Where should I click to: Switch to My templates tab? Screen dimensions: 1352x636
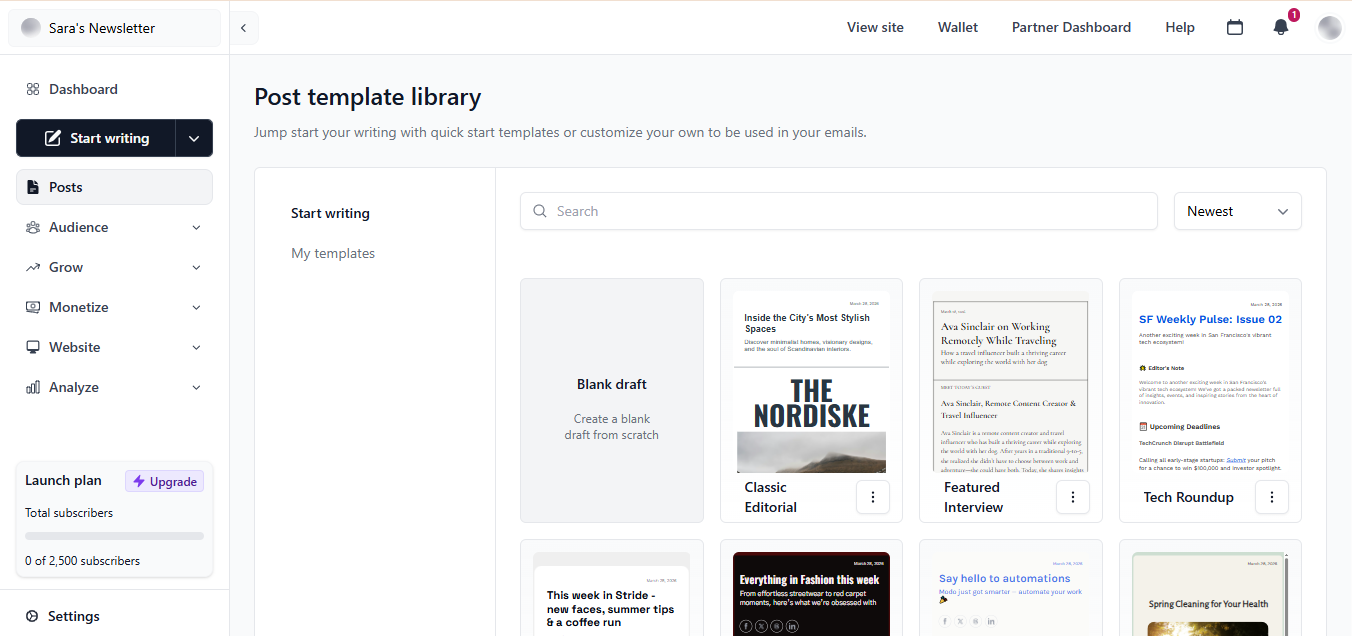point(333,253)
